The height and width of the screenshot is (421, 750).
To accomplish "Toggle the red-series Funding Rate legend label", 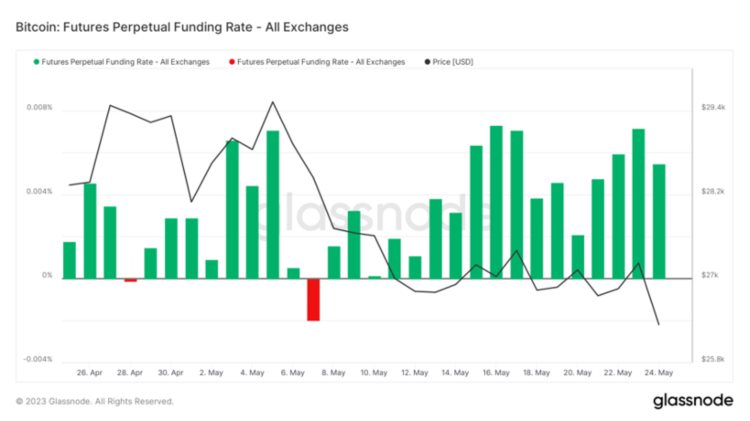I will (x=321, y=62).
